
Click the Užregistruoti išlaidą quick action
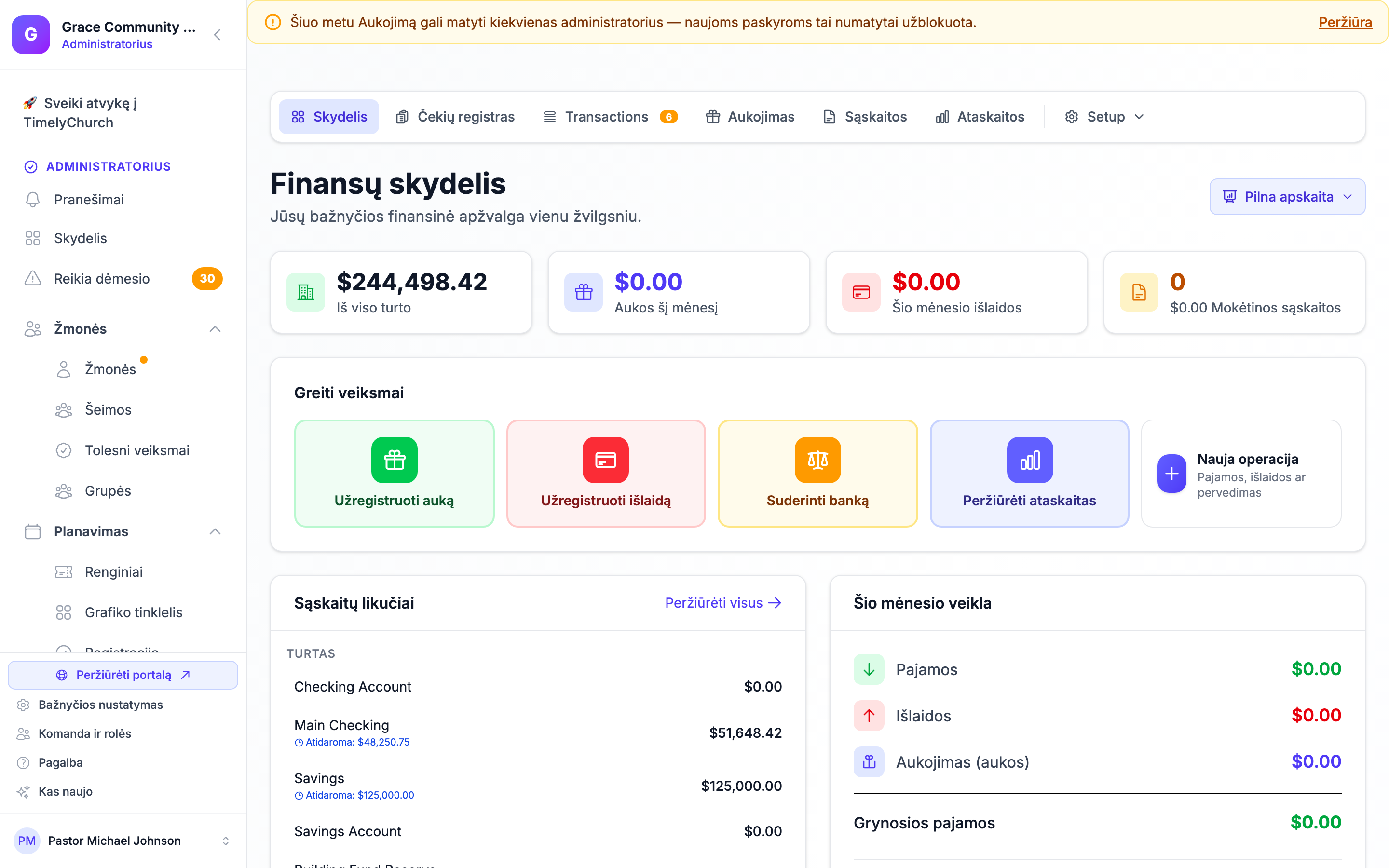(606, 474)
